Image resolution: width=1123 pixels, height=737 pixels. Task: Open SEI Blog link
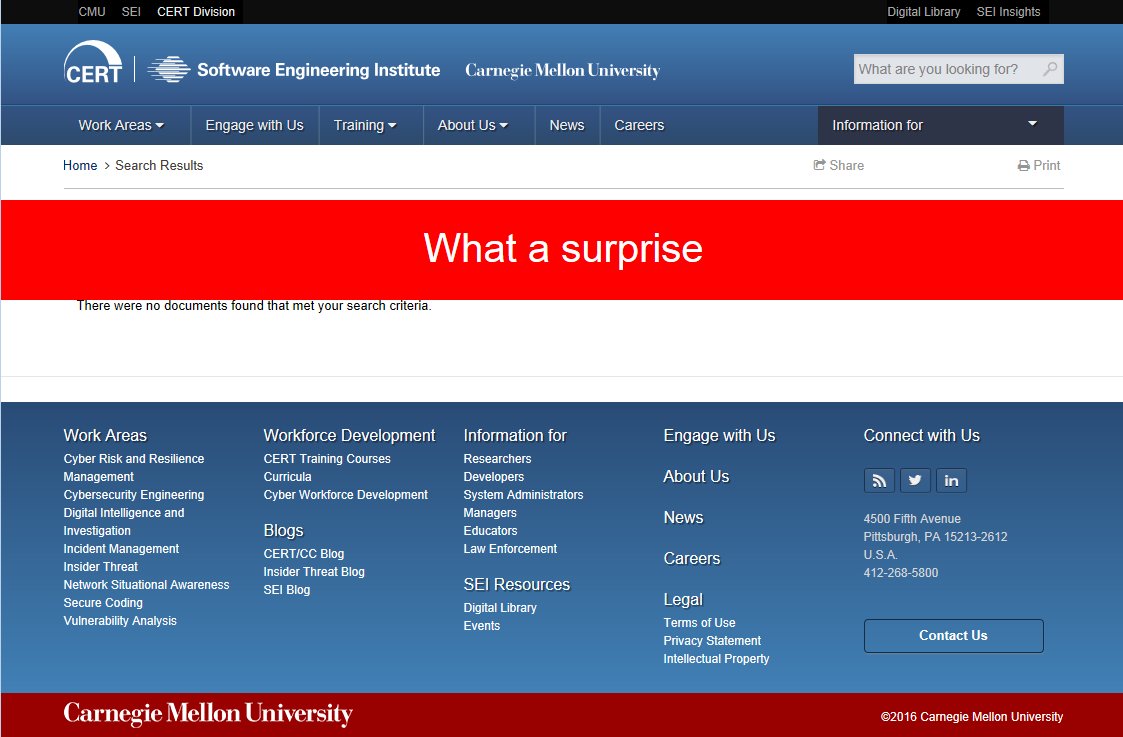(286, 589)
